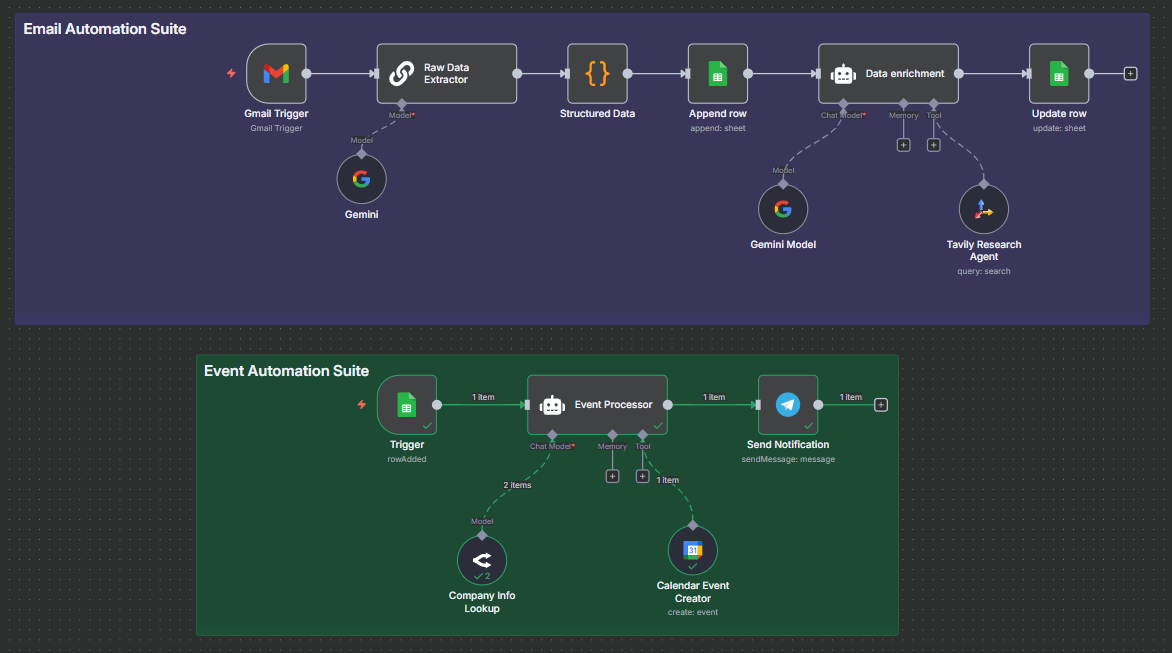Viewport: 1172px width, 653px height.
Task: Select the Email Automation Suite sticky note title
Action: tap(105, 29)
